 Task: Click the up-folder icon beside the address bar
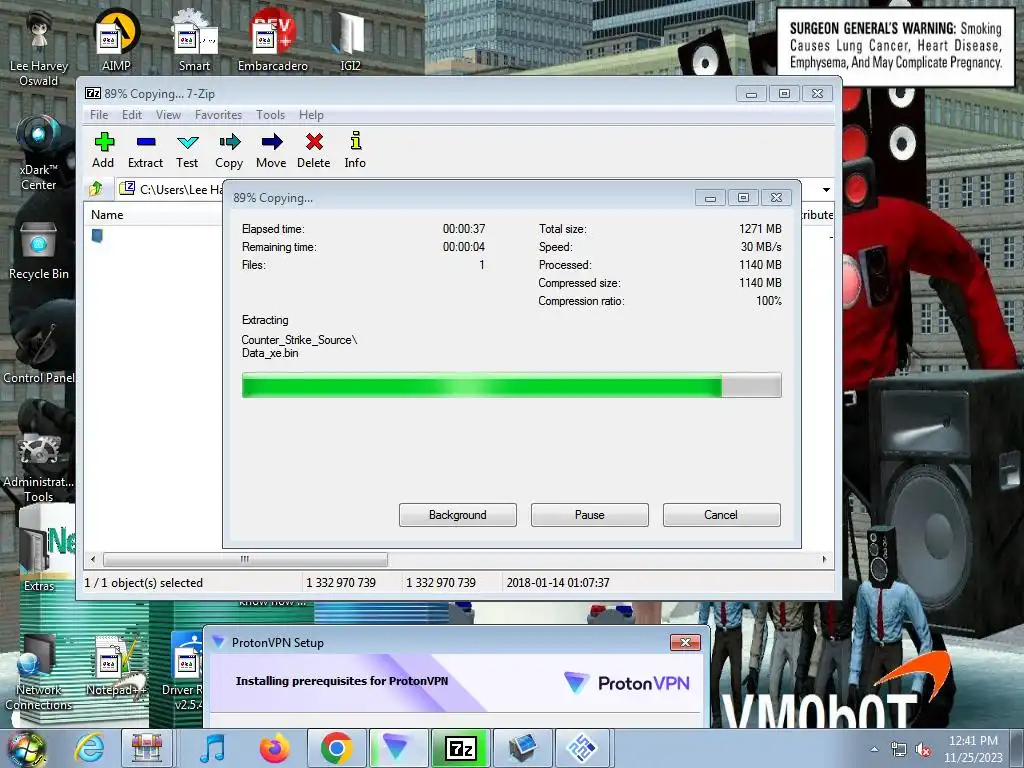coord(96,189)
